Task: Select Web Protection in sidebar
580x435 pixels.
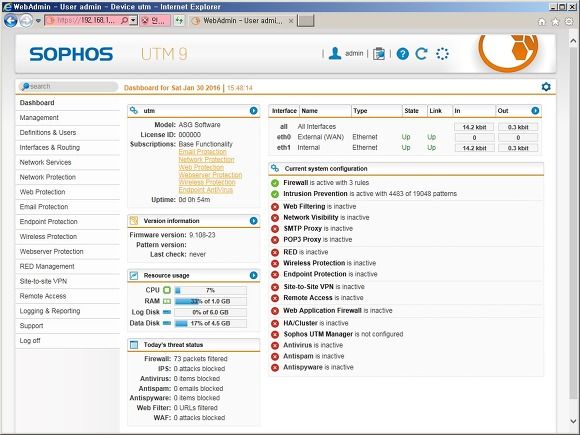Action: (x=42, y=192)
